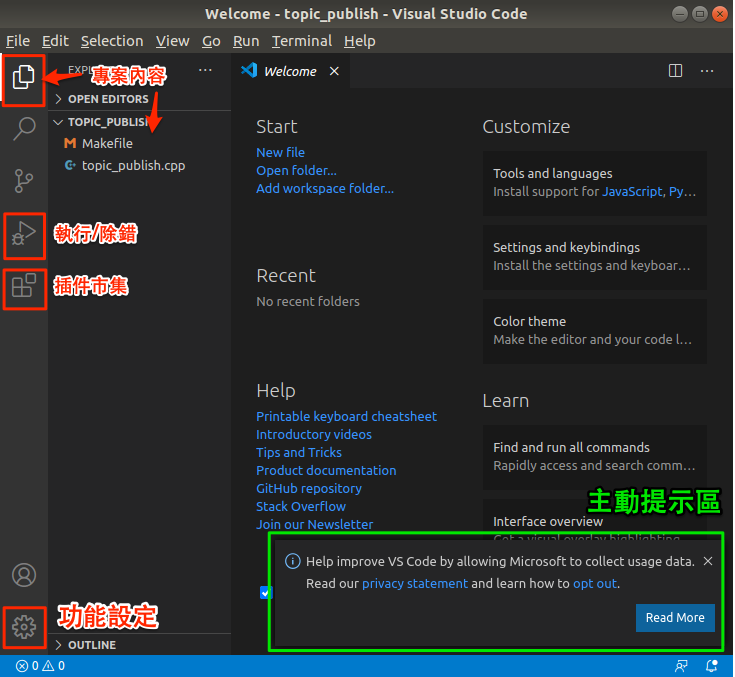Screen dimensions: 735x677
Task: Open the Tools and languages card
Action: click(594, 183)
